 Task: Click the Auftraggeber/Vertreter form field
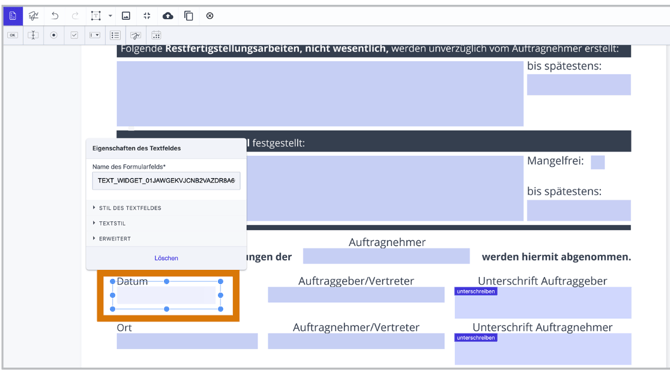point(356,295)
